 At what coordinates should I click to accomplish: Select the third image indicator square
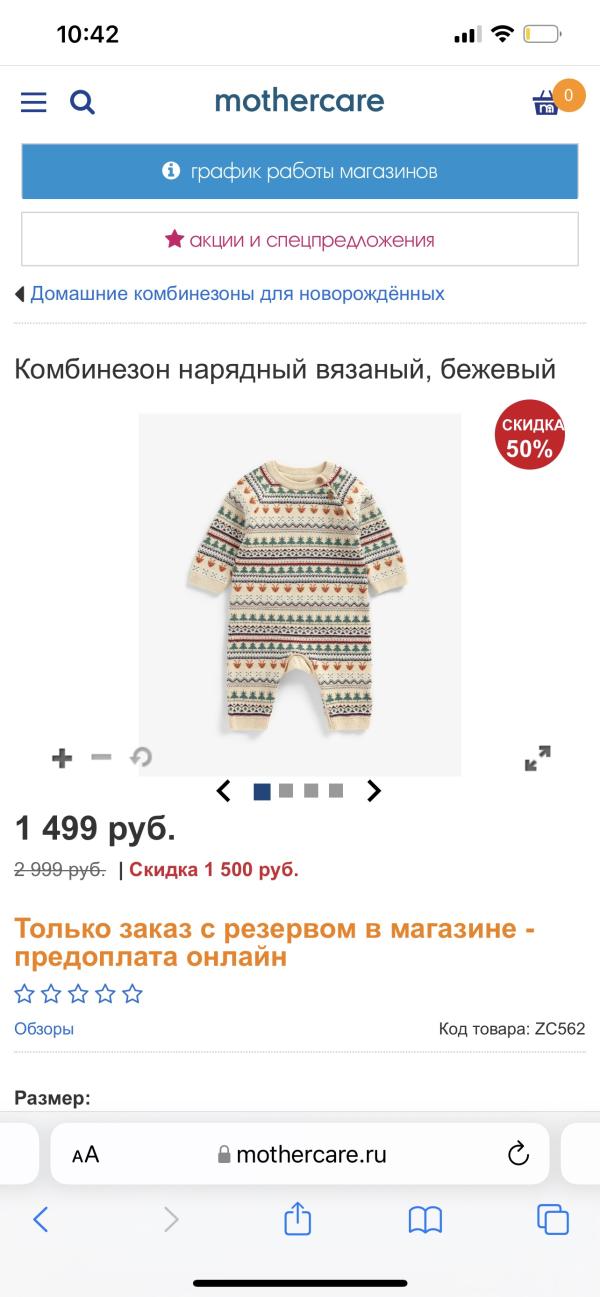[311, 791]
